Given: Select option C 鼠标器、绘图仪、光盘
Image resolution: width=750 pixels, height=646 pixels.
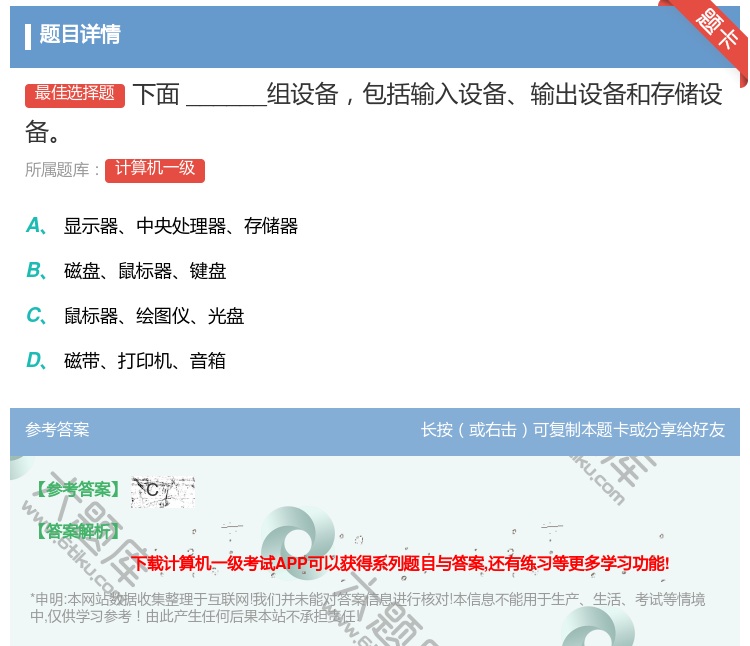Looking at the screenshot, I should [135, 316].
